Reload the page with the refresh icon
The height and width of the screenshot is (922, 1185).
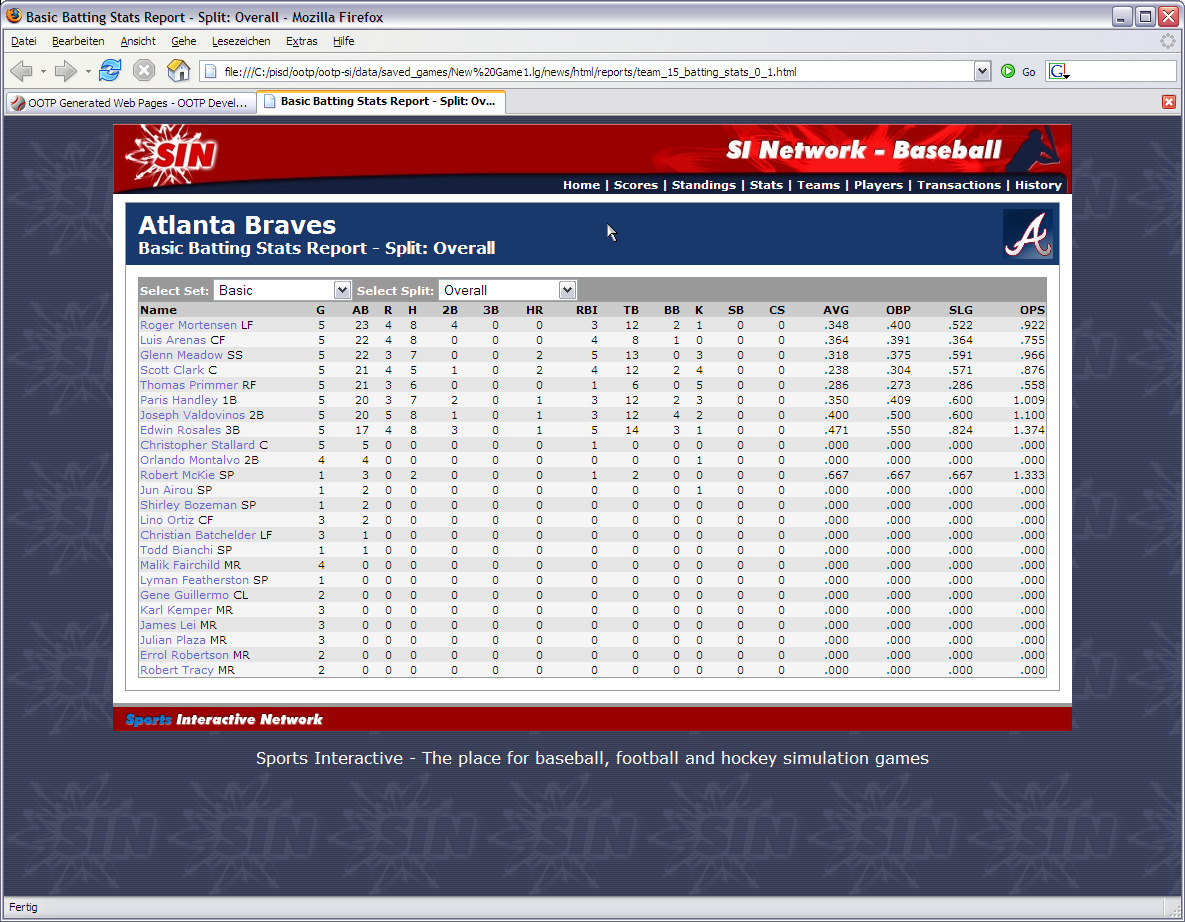tap(110, 71)
